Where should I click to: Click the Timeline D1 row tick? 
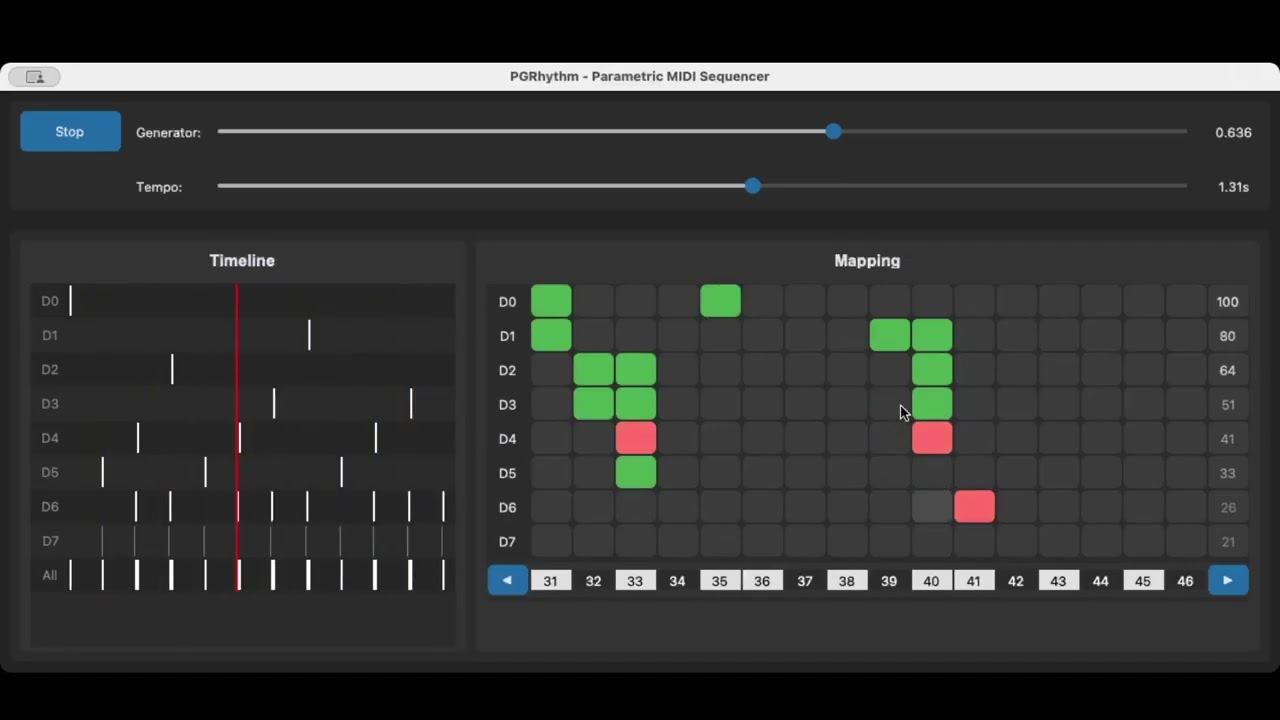(309, 335)
